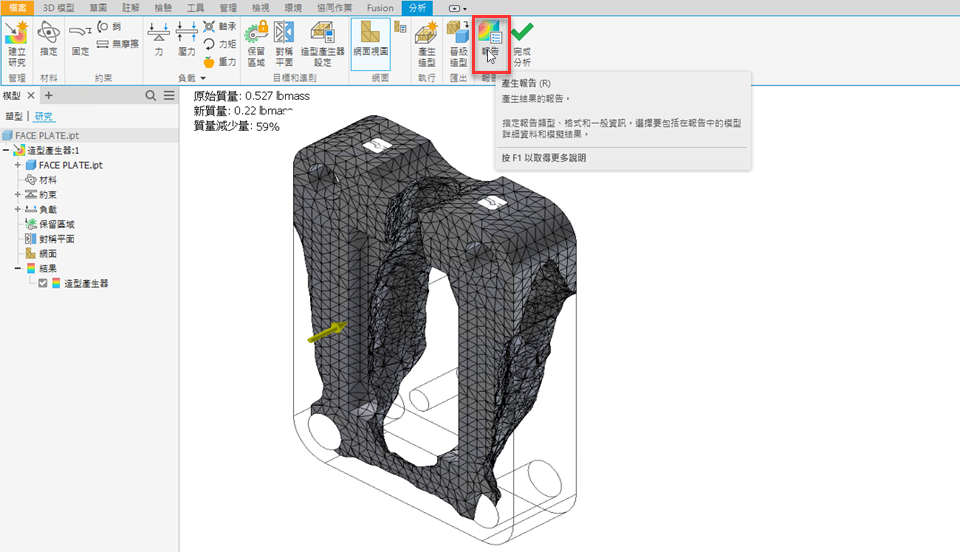
Task: Click the 保留區域 preserve region tool
Action: pos(256,43)
